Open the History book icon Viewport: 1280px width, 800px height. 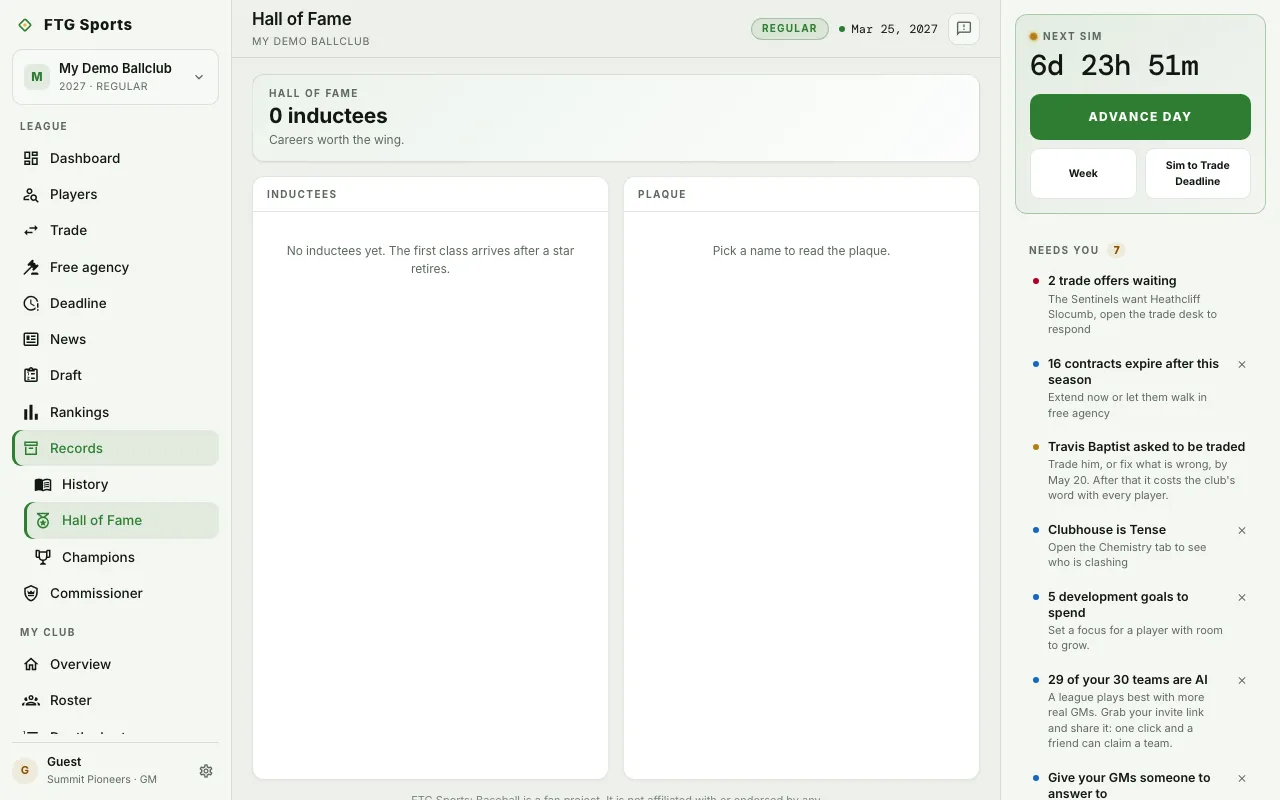(43, 484)
